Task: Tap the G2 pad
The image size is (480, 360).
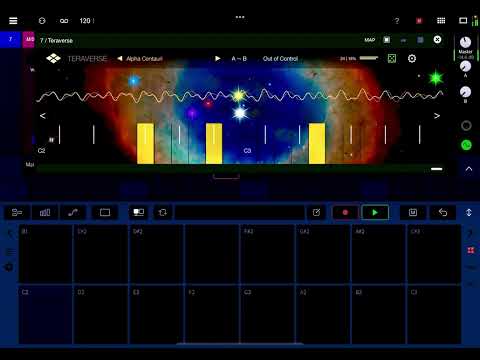Action: coord(267,314)
